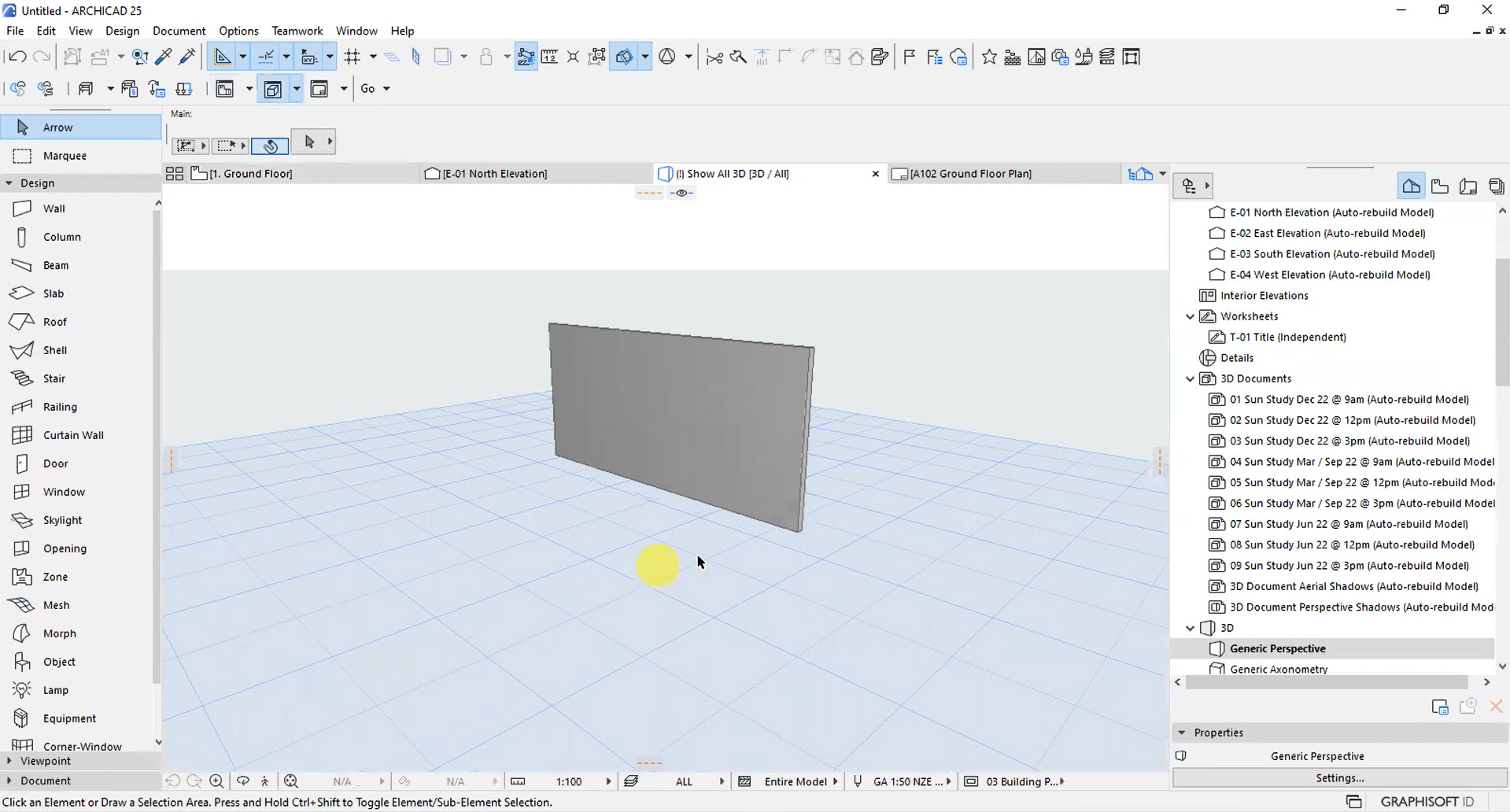Image resolution: width=1510 pixels, height=812 pixels.
Task: Select the Curtain Wall tool
Action: pyautogui.click(x=72, y=435)
